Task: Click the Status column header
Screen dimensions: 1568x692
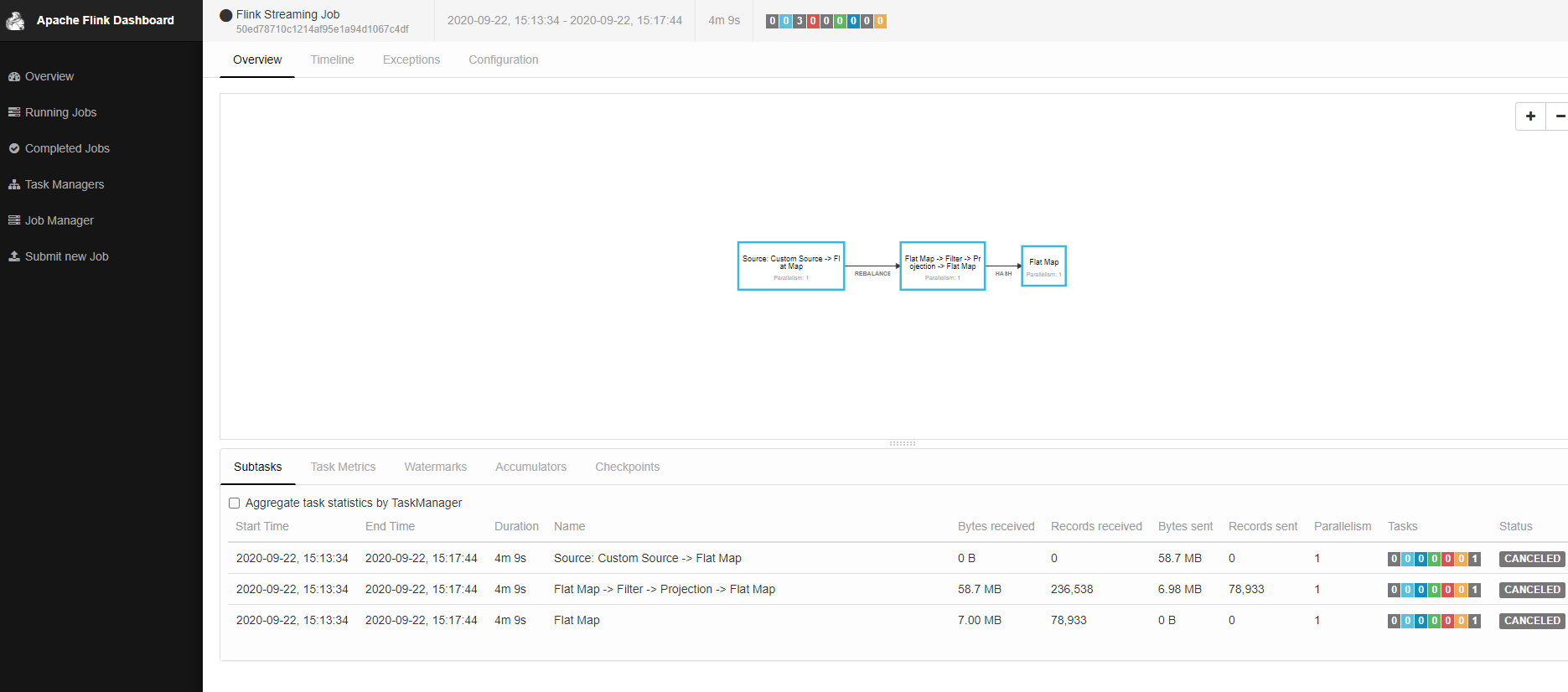Action: click(x=1515, y=526)
